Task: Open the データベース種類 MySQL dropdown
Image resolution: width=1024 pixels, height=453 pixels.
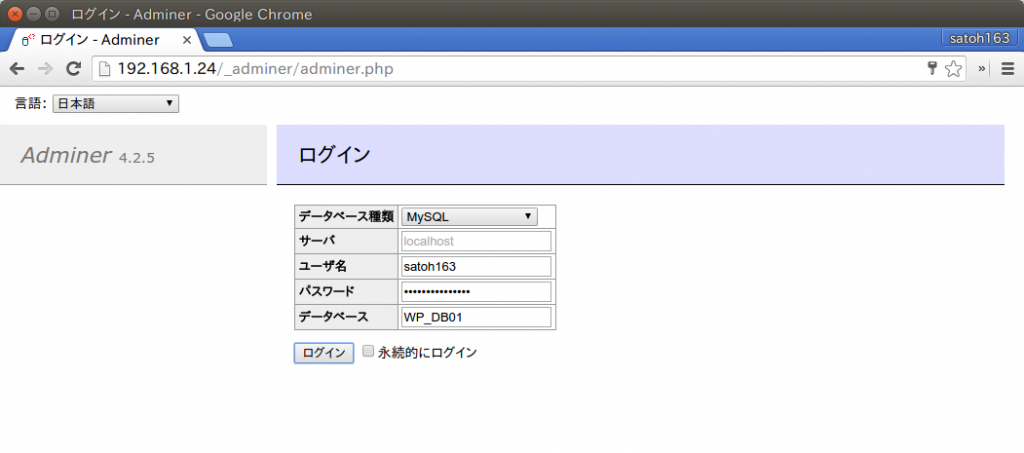Action: click(470, 217)
